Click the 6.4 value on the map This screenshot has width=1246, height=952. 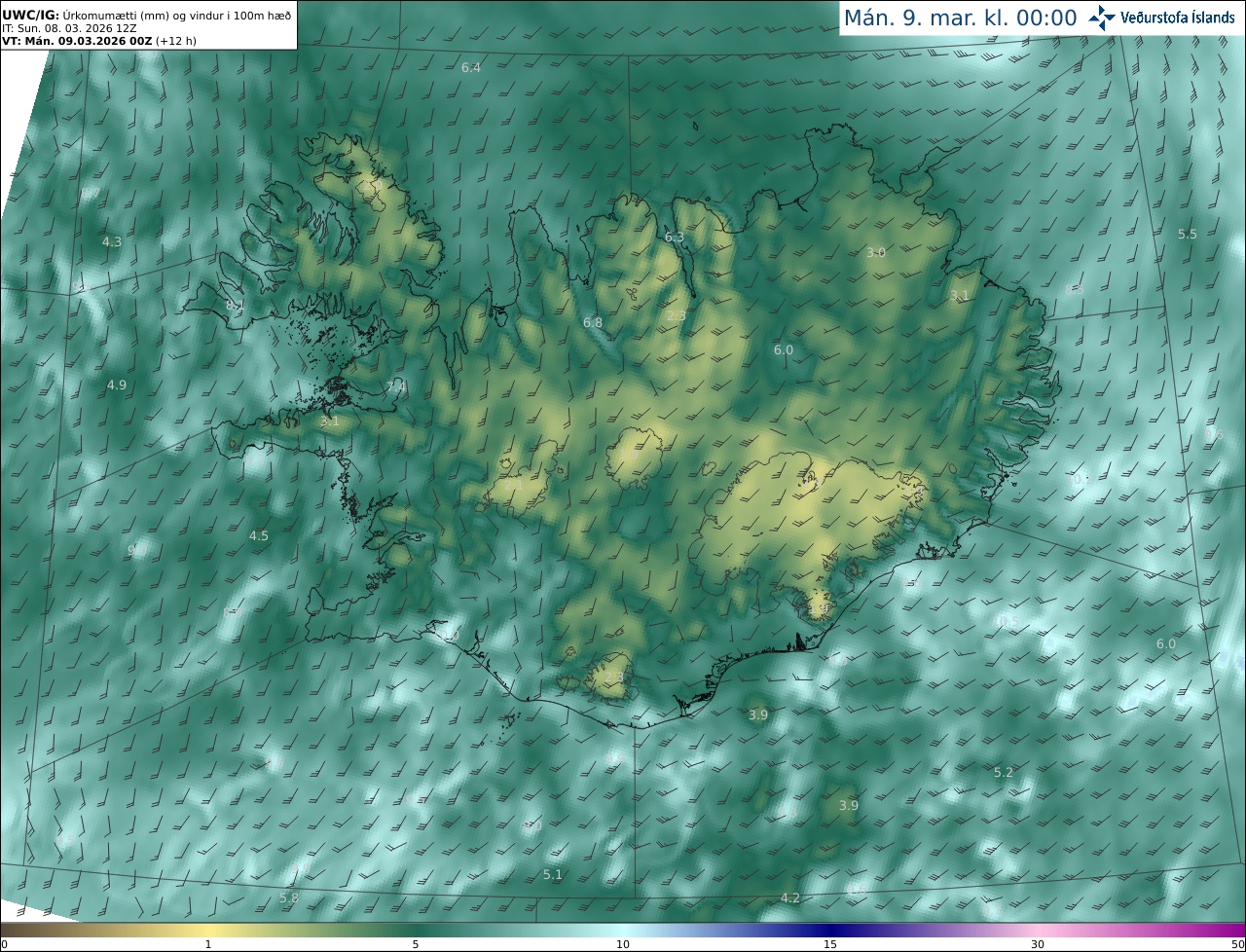[471, 67]
